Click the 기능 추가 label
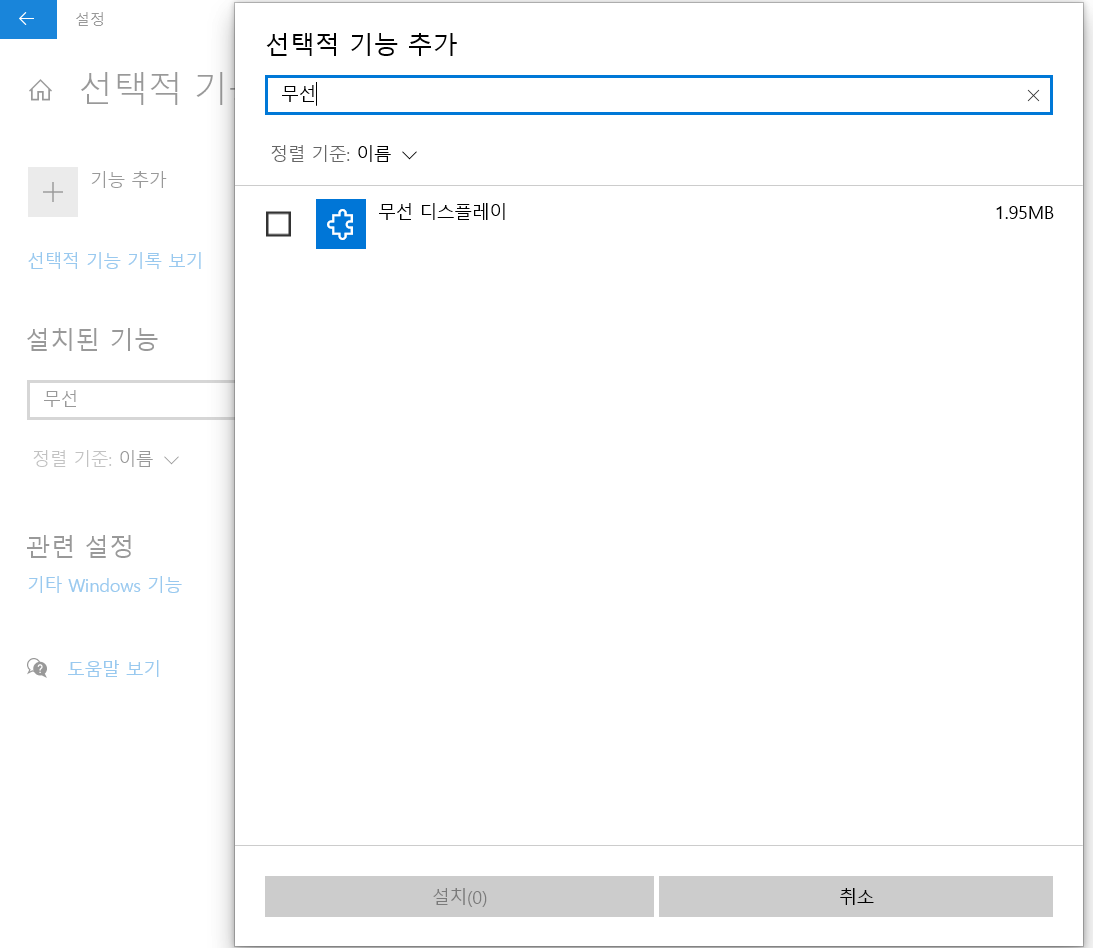1093x948 pixels. click(x=128, y=180)
